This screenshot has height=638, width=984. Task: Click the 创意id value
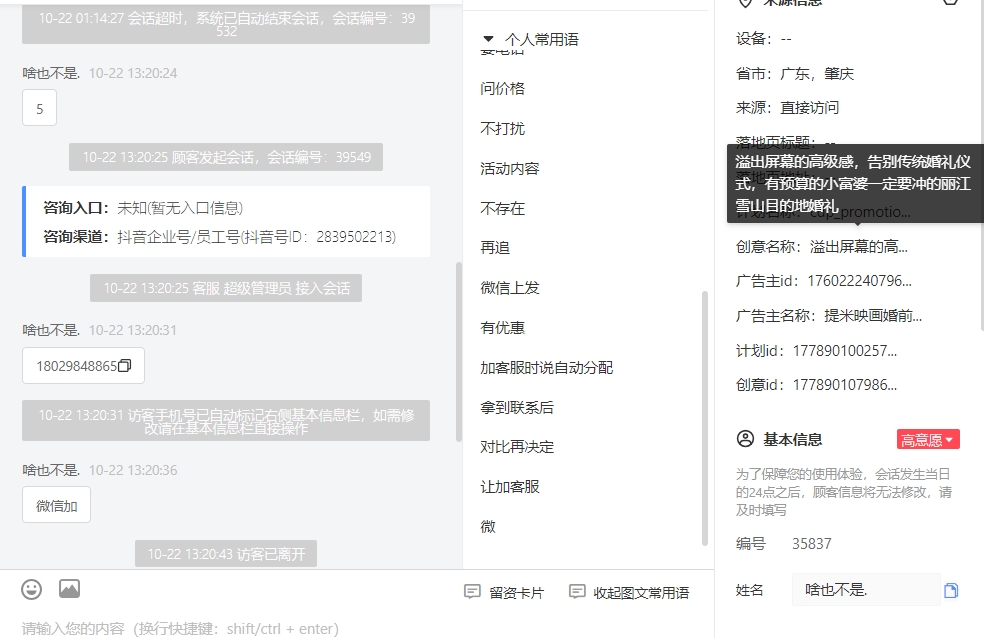tap(845, 385)
